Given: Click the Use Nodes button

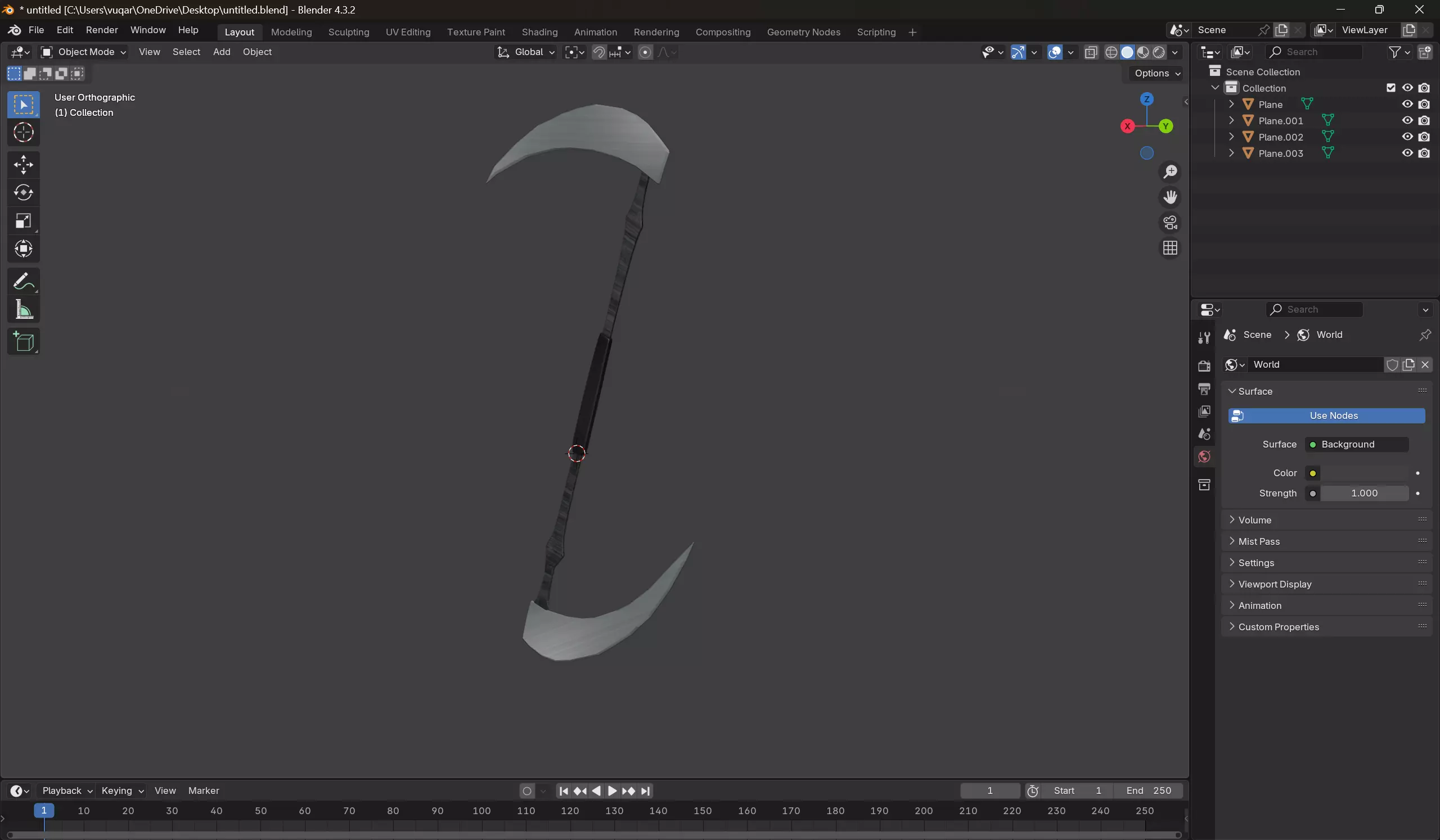Looking at the screenshot, I should (x=1326, y=416).
